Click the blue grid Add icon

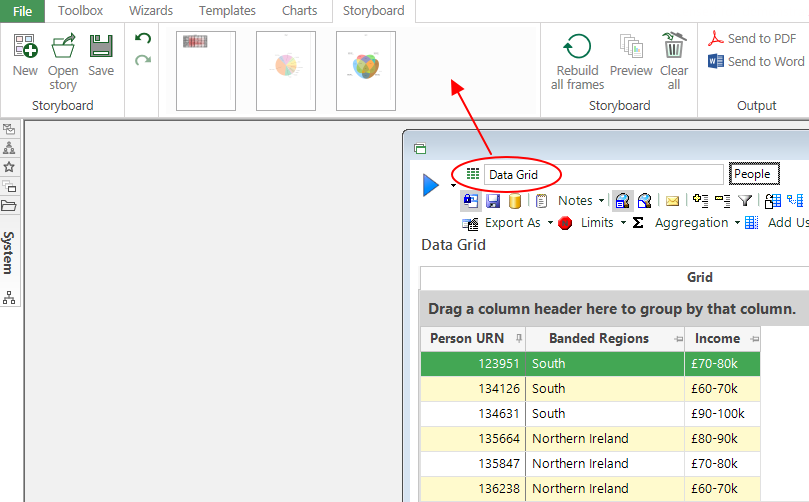coord(752,223)
